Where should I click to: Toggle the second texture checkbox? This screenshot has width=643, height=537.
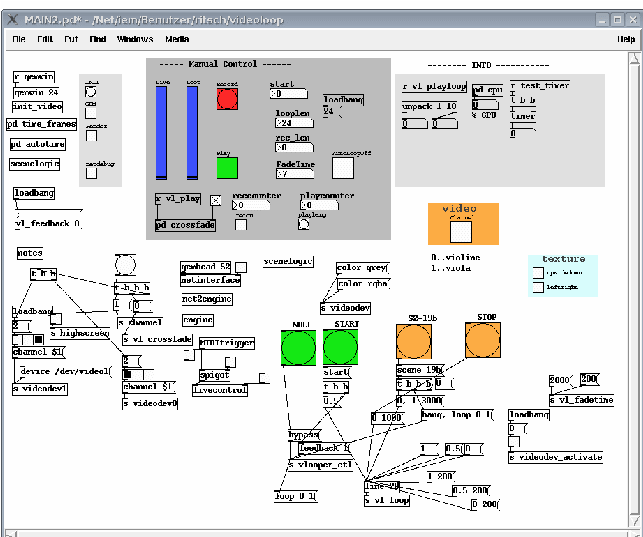(x=539, y=287)
